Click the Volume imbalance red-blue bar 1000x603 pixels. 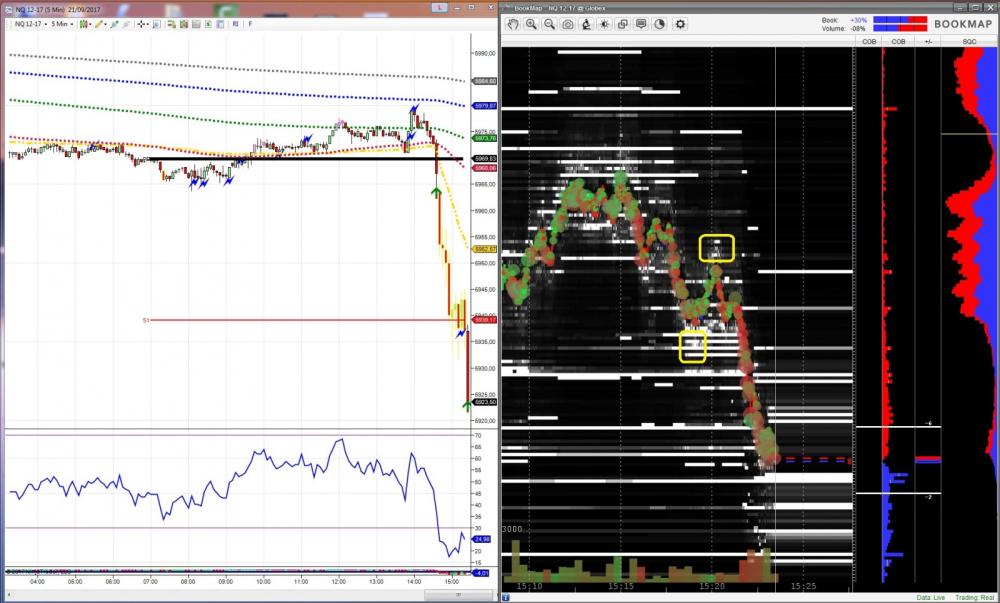pyautogui.click(x=900, y=28)
